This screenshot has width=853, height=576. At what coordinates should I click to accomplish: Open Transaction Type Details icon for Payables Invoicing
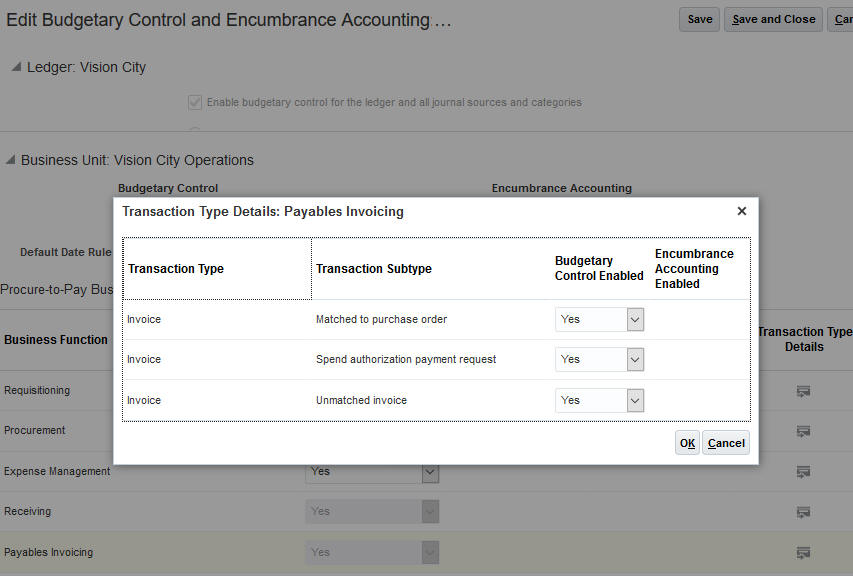click(802, 552)
